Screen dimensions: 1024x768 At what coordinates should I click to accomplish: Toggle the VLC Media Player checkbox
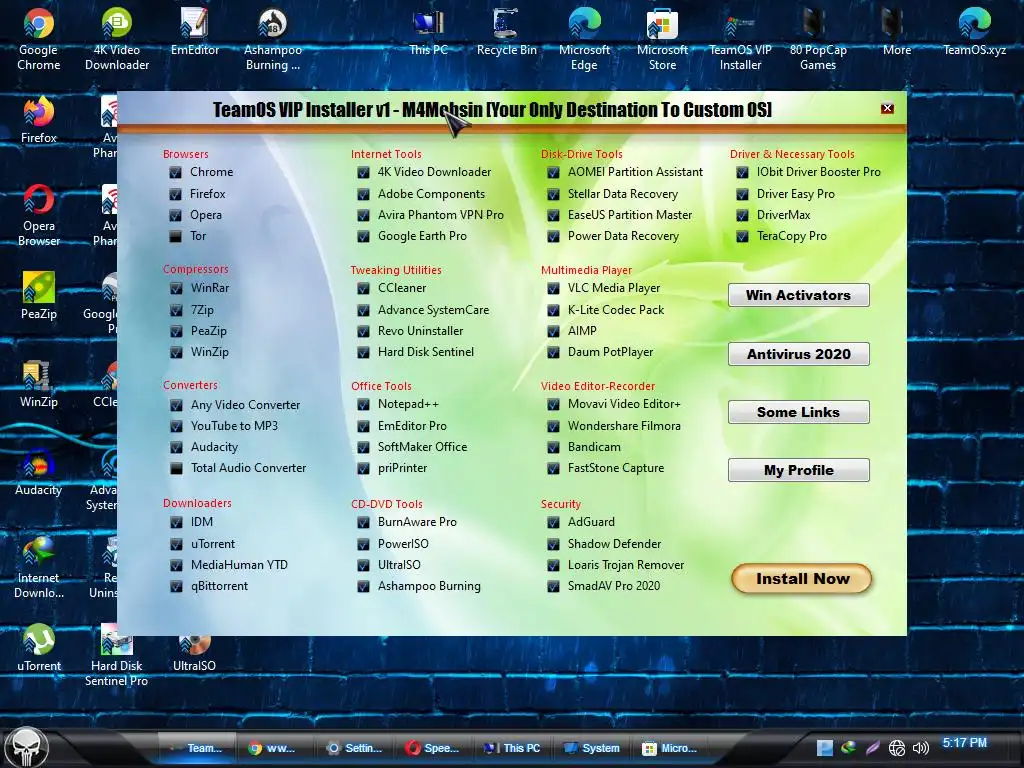point(553,288)
